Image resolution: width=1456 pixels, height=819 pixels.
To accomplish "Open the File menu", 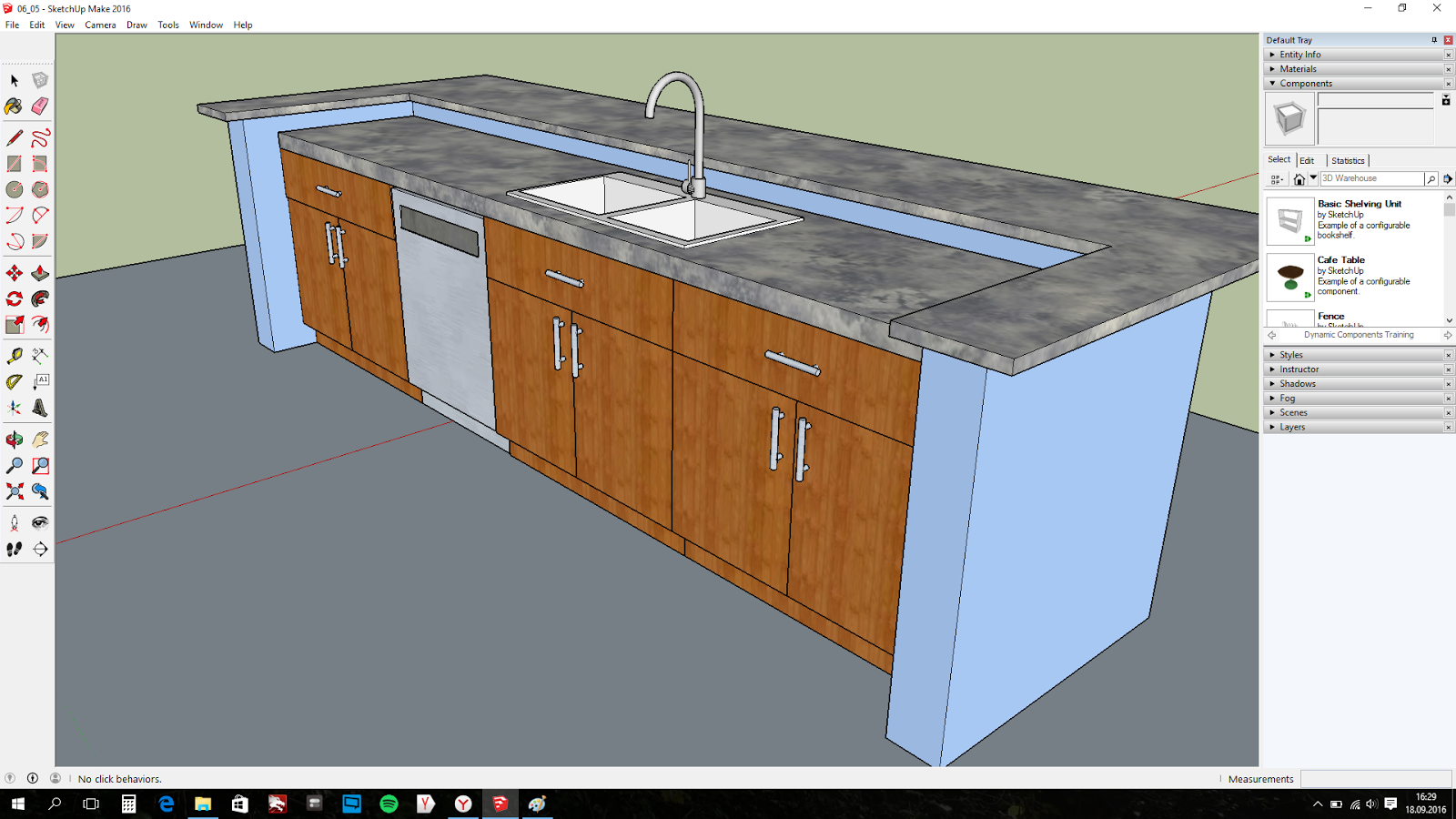I will [x=12, y=25].
